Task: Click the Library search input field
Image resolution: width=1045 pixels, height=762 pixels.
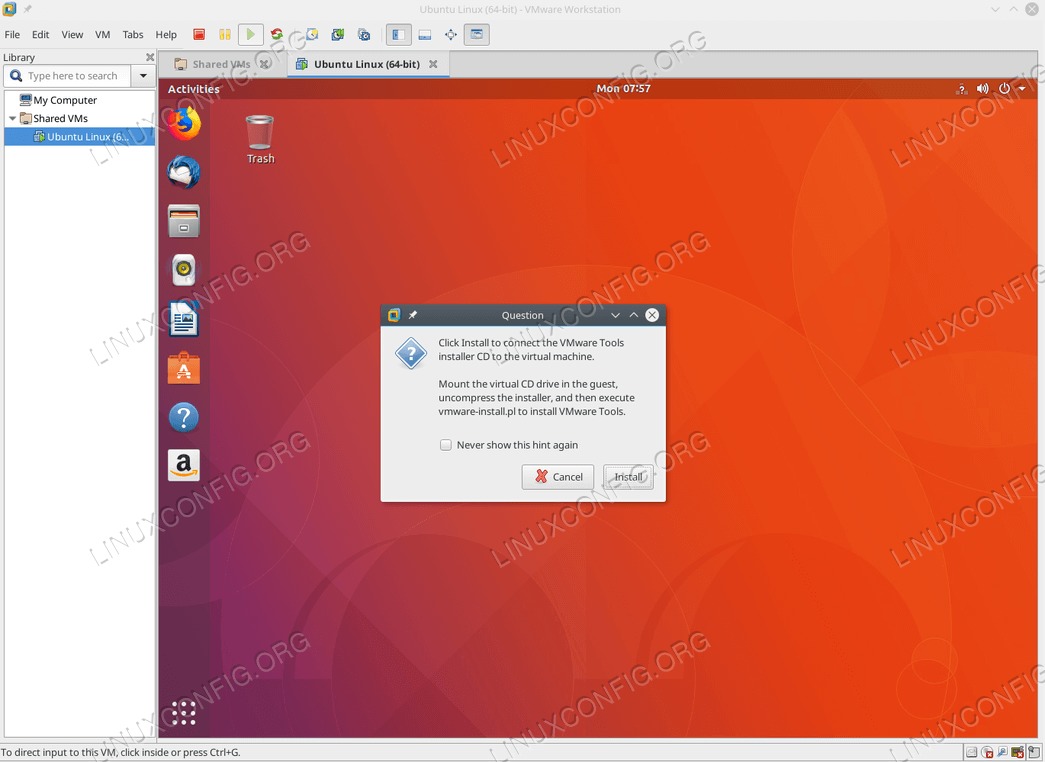Action: (67, 76)
